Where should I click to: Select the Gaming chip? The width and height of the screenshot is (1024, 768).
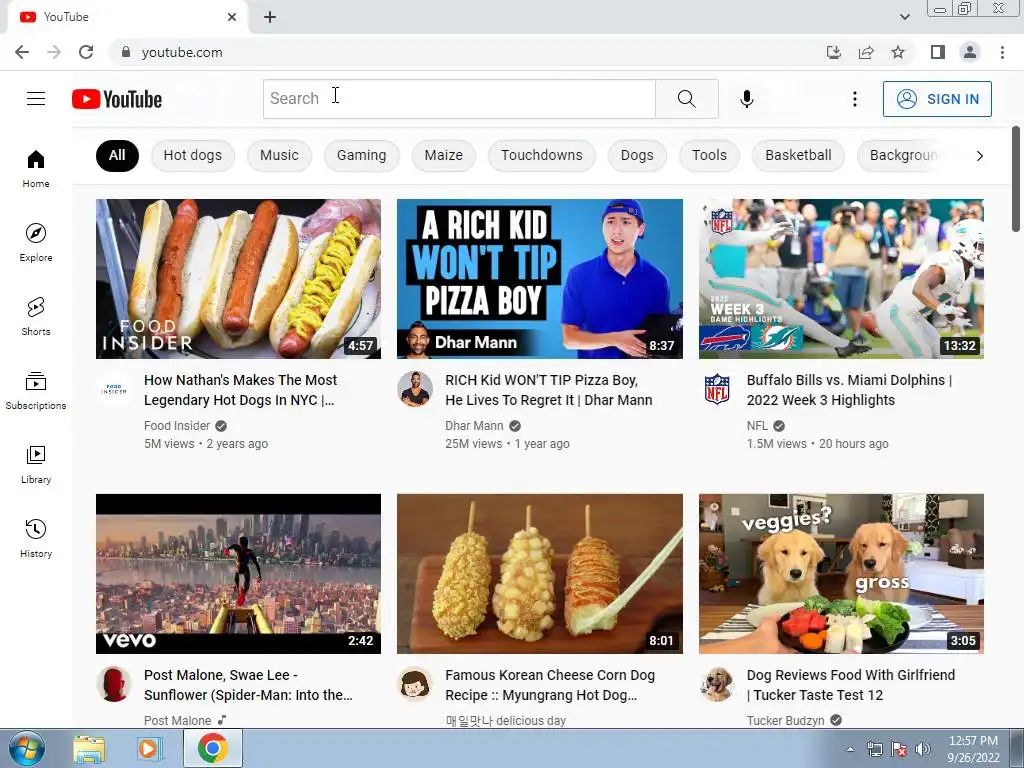point(361,155)
